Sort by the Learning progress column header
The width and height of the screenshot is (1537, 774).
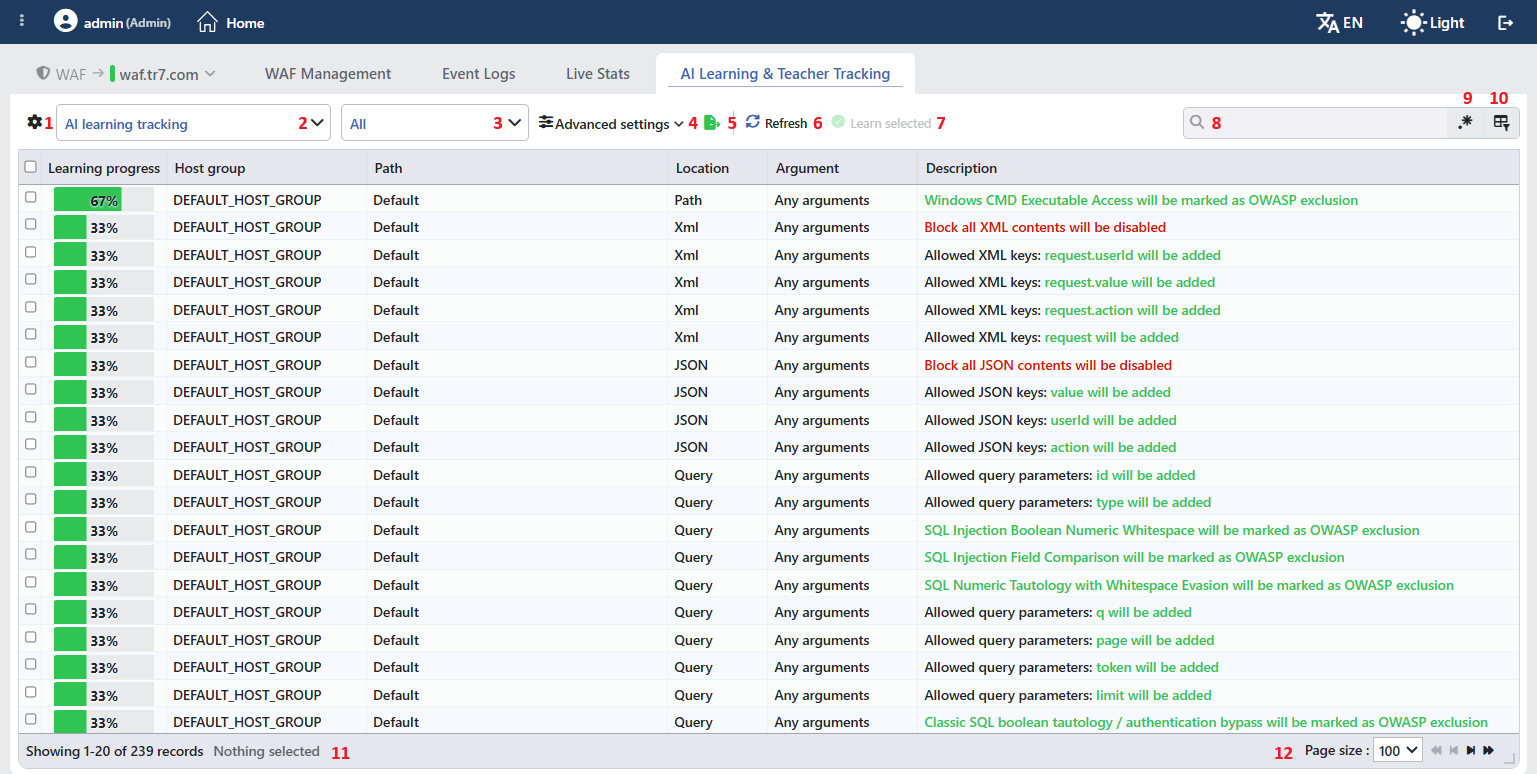[104, 168]
